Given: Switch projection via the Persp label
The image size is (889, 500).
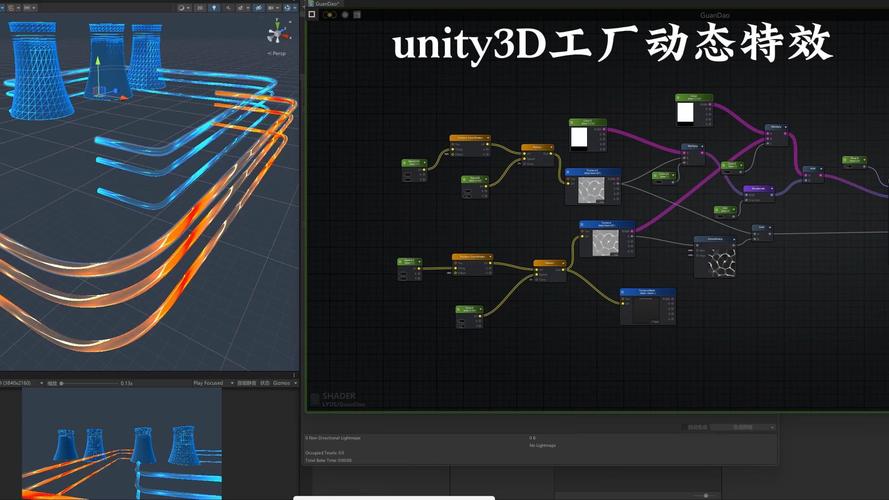Looking at the screenshot, I should coord(277,53).
